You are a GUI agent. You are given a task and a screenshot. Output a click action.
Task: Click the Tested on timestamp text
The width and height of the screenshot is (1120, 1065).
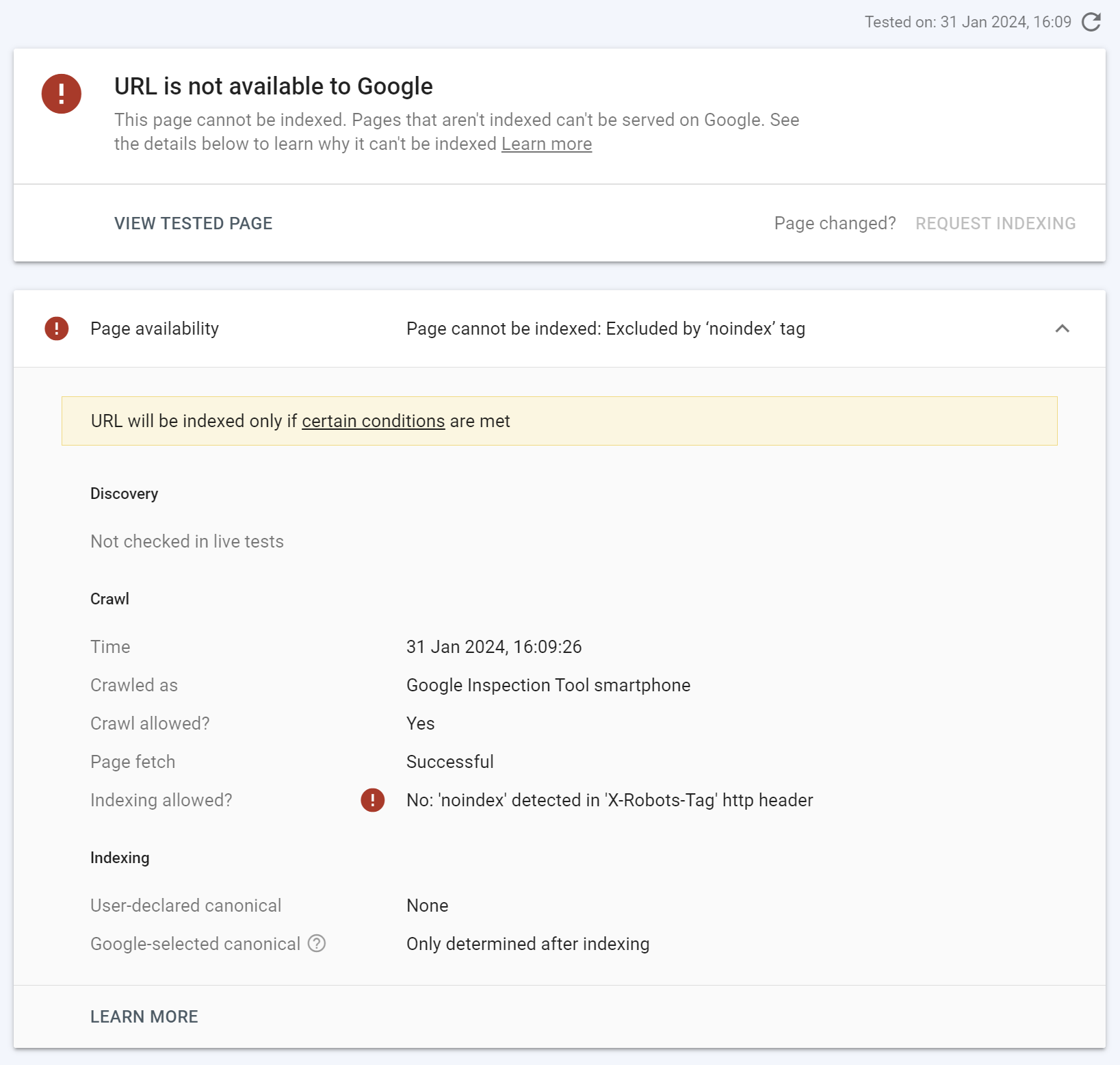point(967,22)
